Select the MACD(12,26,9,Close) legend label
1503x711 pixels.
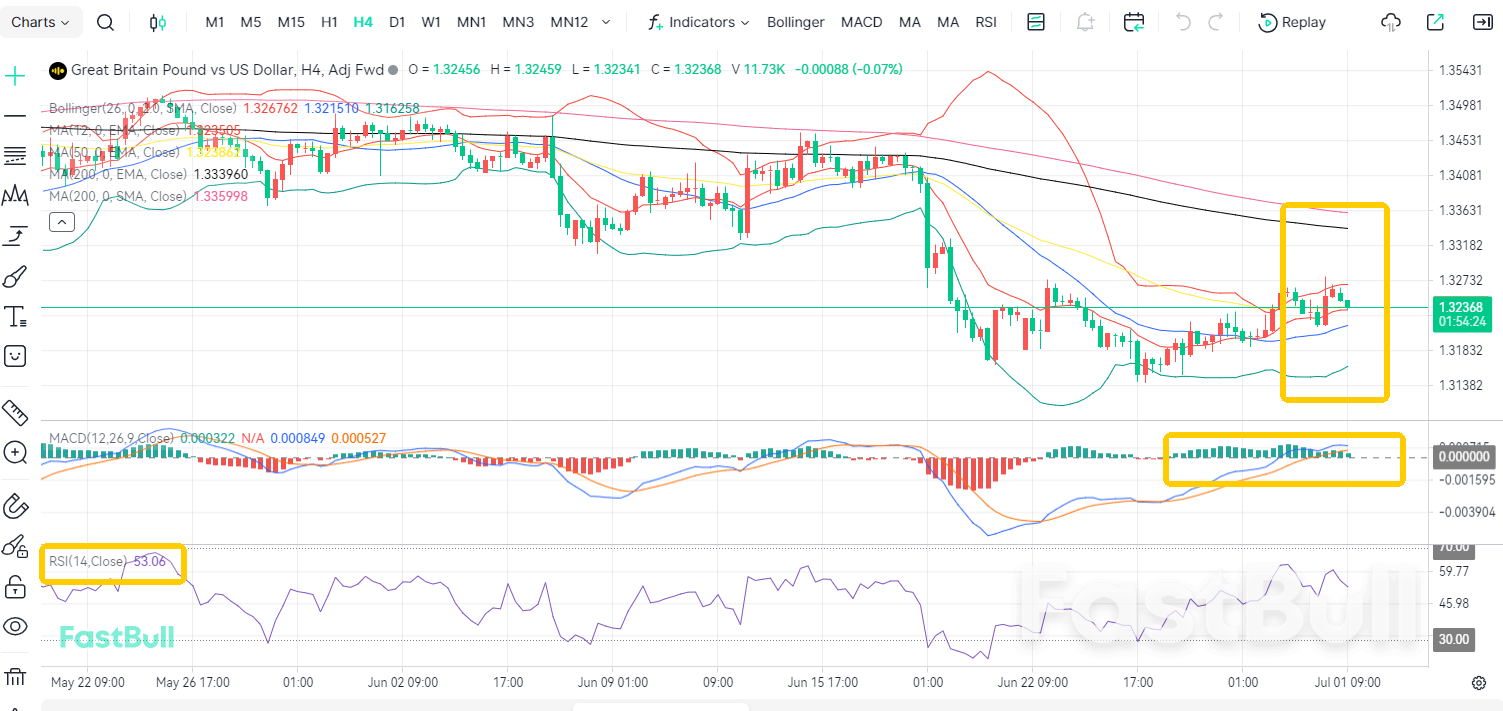pos(111,438)
